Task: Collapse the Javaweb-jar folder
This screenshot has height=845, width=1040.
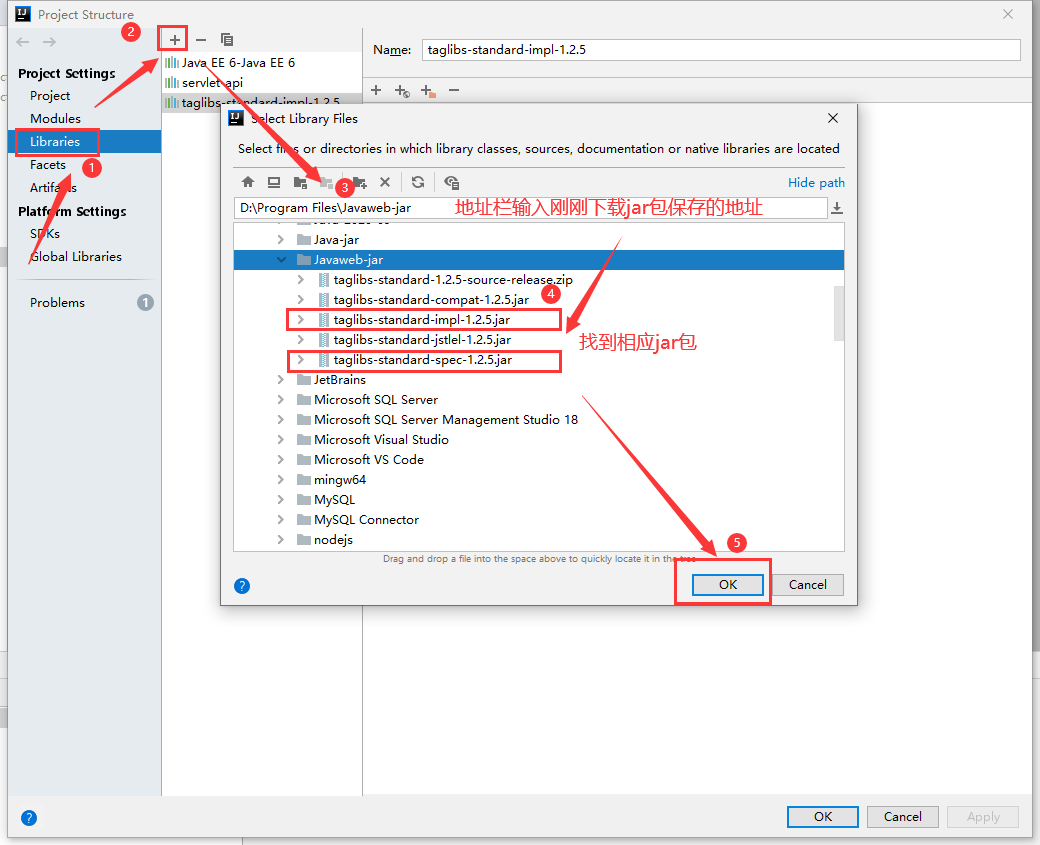Action: click(x=281, y=259)
